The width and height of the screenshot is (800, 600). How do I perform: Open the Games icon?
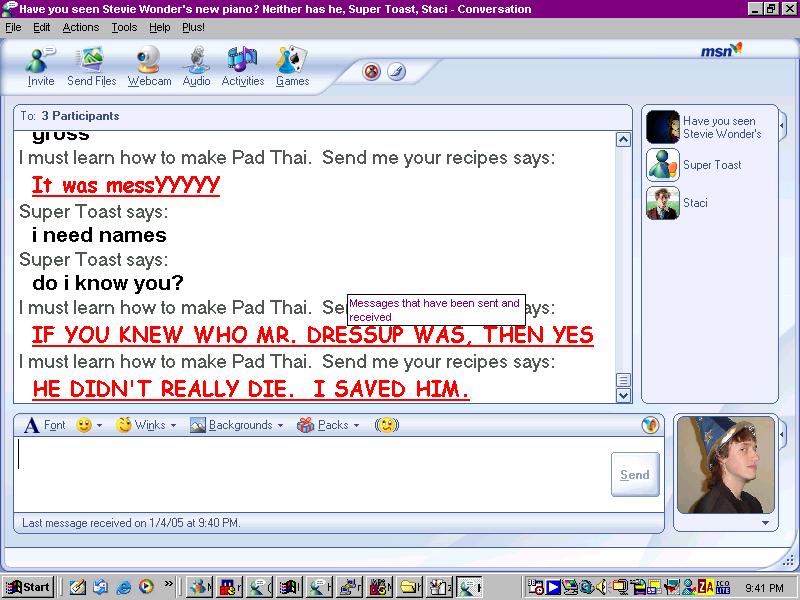click(x=292, y=66)
